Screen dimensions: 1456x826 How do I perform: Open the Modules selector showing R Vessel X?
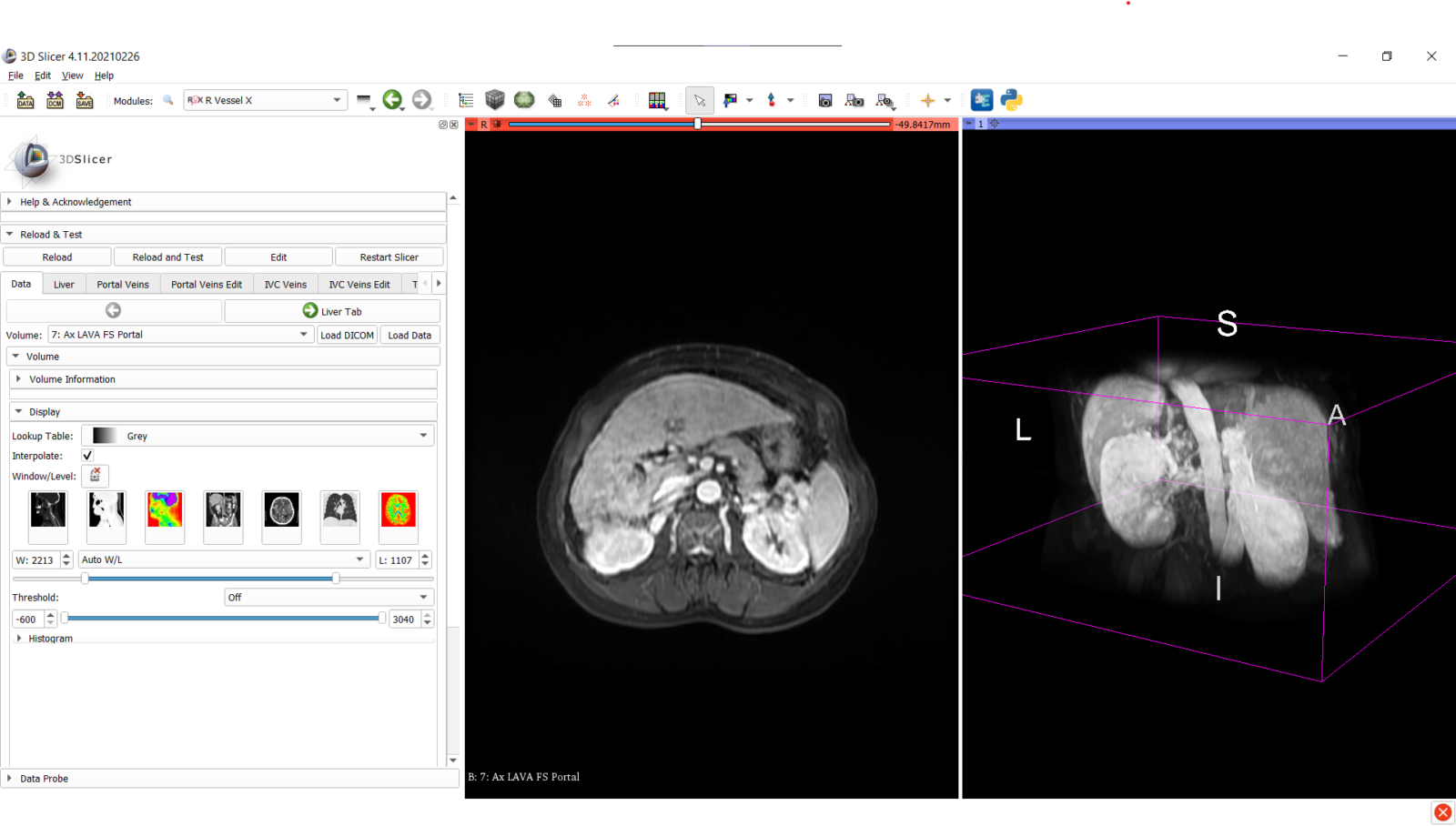[x=264, y=100]
